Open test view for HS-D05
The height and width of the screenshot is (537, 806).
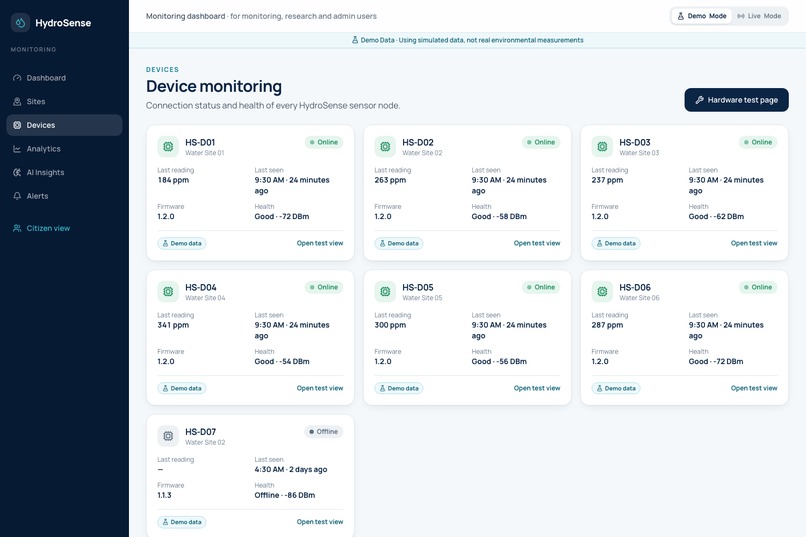[x=537, y=388]
